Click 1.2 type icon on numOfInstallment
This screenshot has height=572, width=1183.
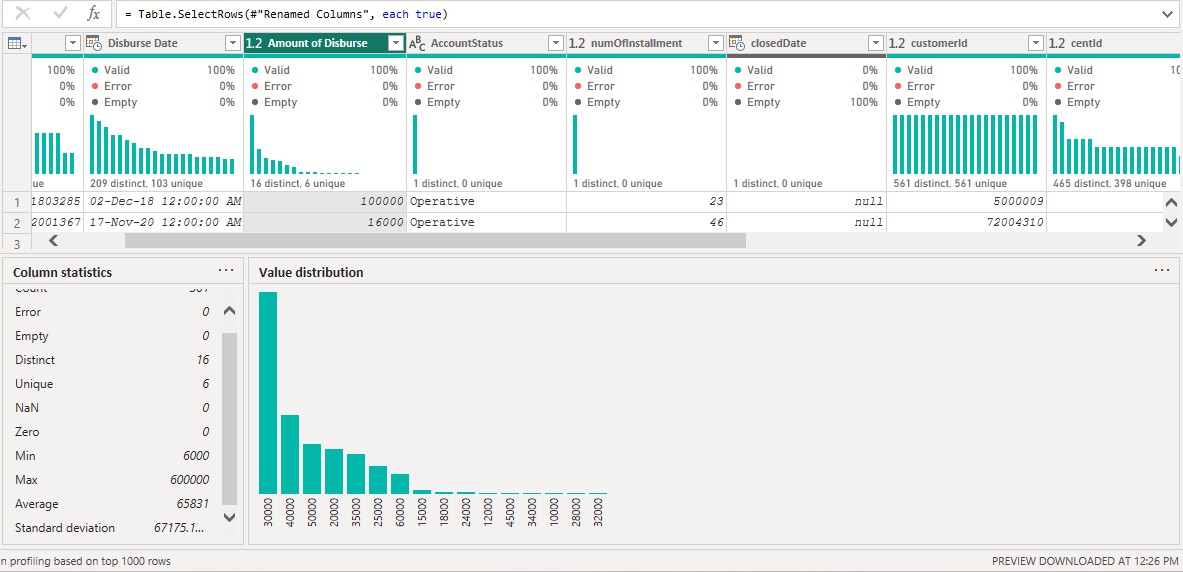point(577,44)
